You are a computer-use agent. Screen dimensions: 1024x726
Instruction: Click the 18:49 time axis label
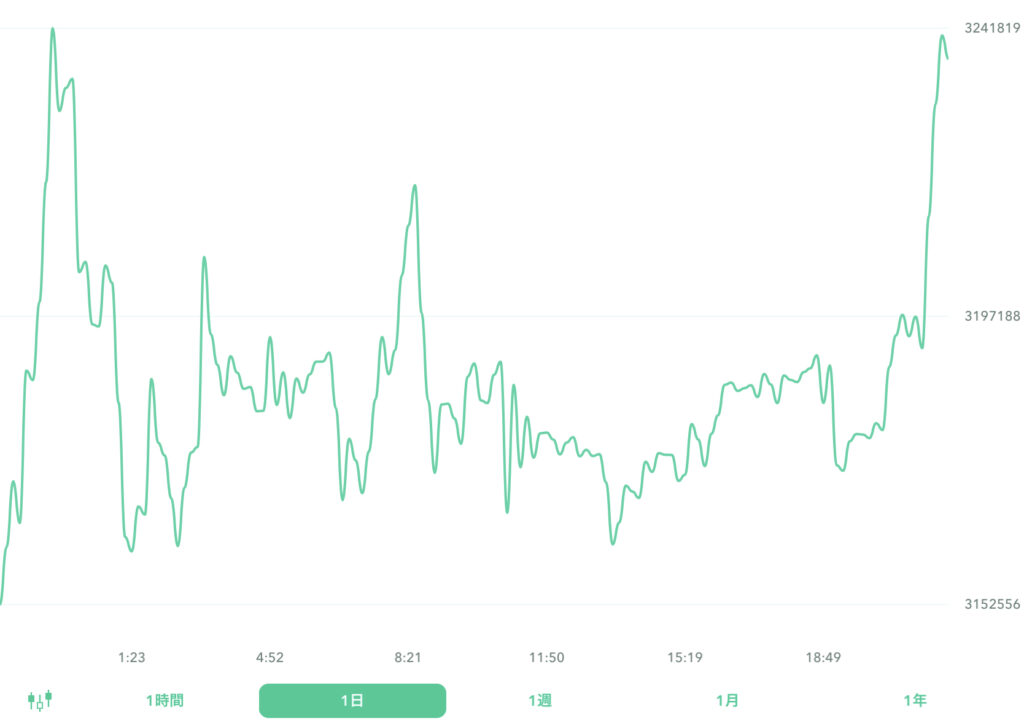[822, 658]
